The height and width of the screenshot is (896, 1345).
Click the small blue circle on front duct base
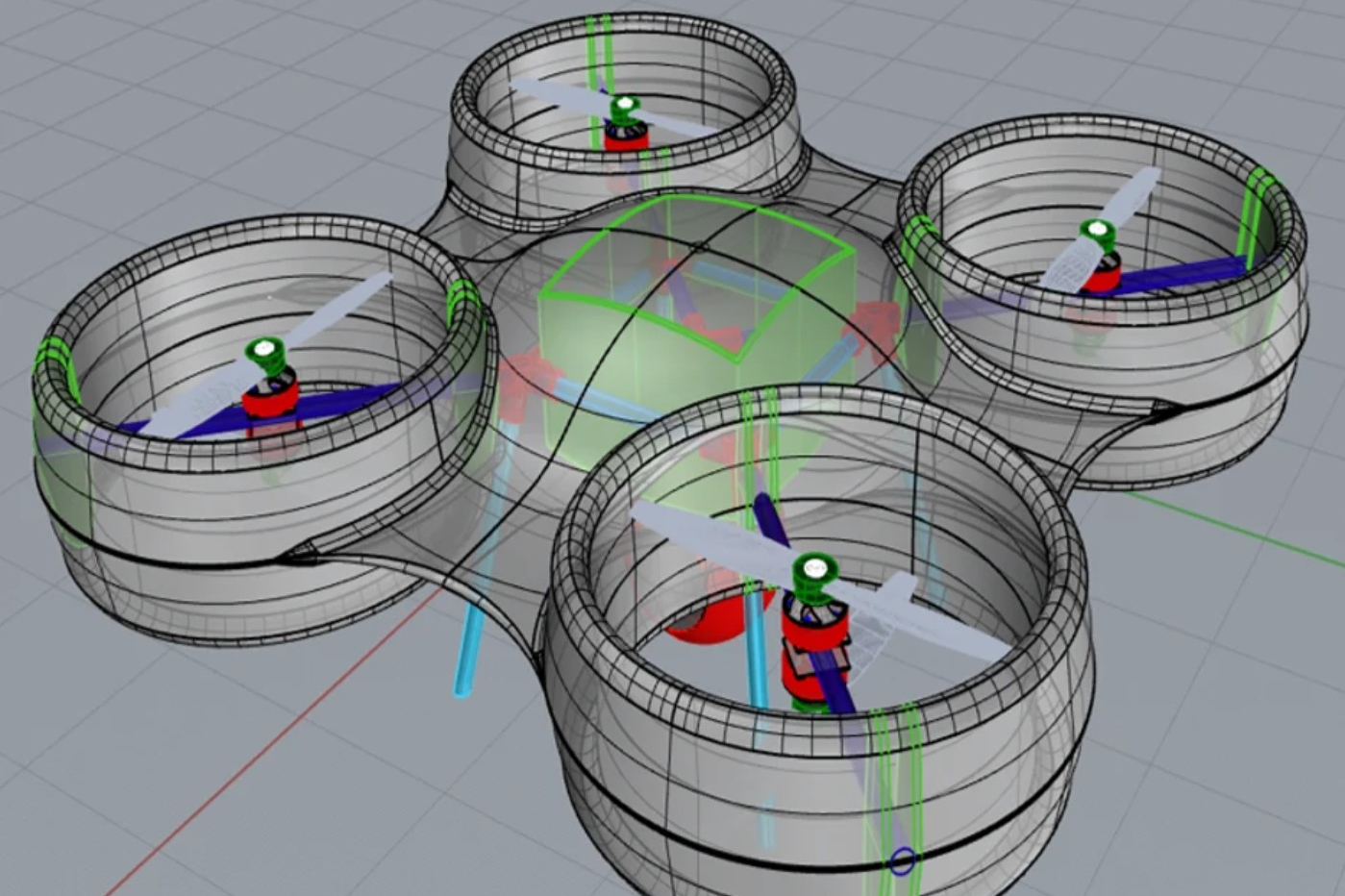tap(902, 861)
